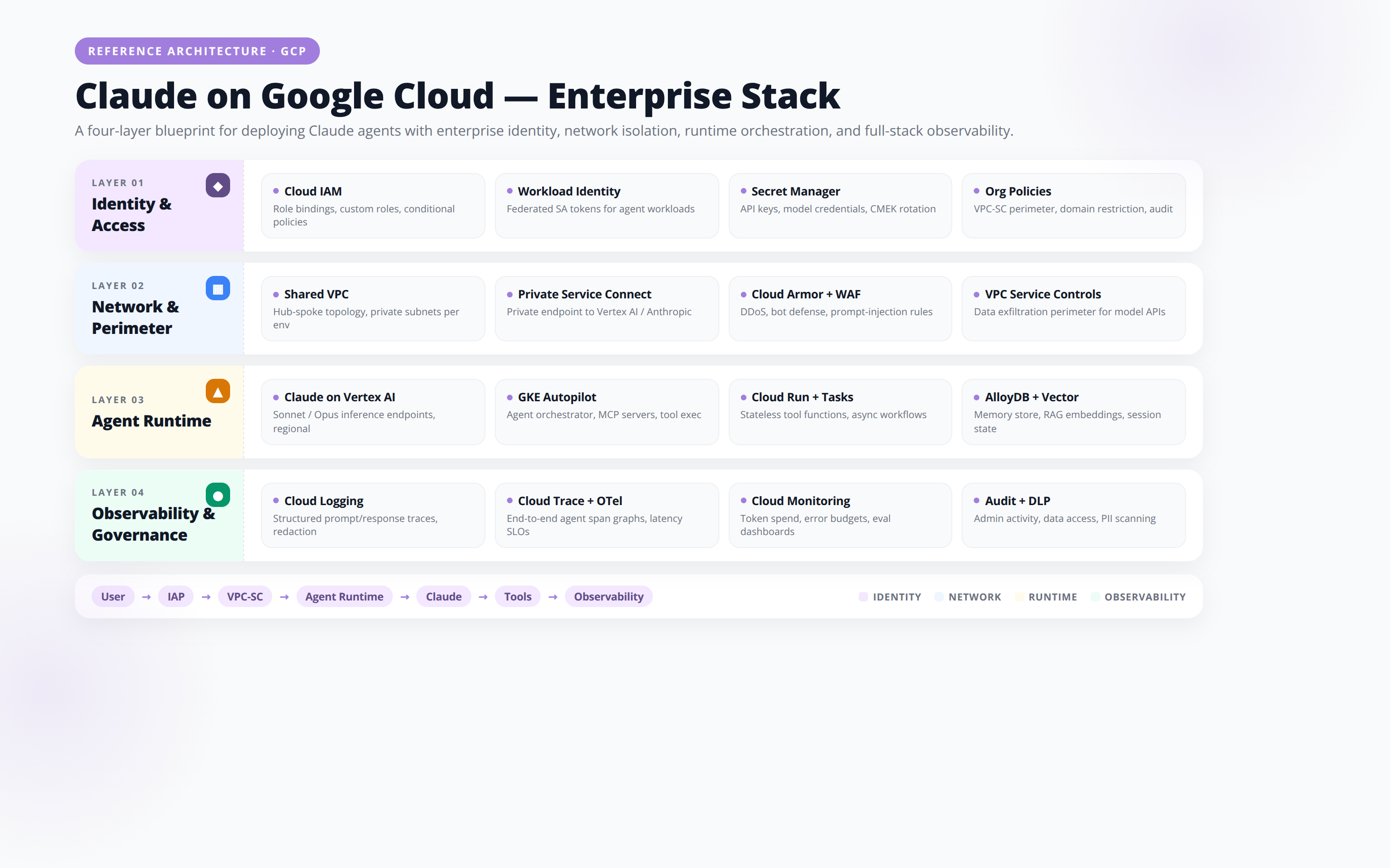Open the Shared VPC card
This screenshot has height=868, width=1390.
coord(373,309)
